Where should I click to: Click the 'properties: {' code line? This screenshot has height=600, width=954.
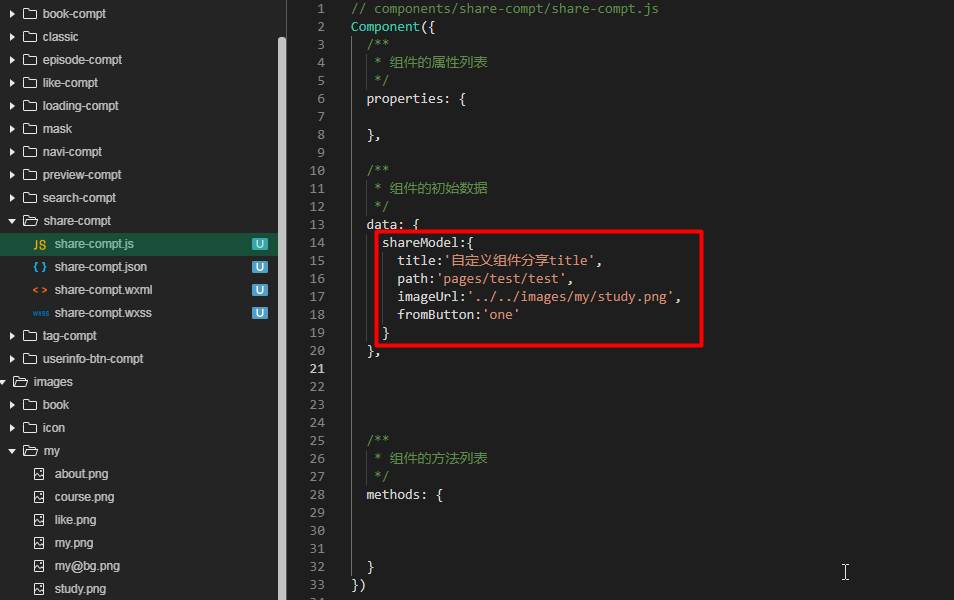(416, 99)
